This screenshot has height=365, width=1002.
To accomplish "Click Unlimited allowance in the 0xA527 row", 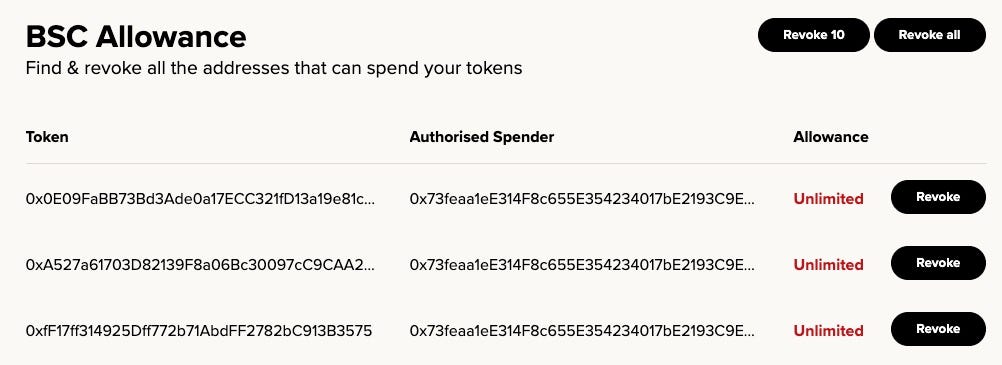I will point(828,265).
